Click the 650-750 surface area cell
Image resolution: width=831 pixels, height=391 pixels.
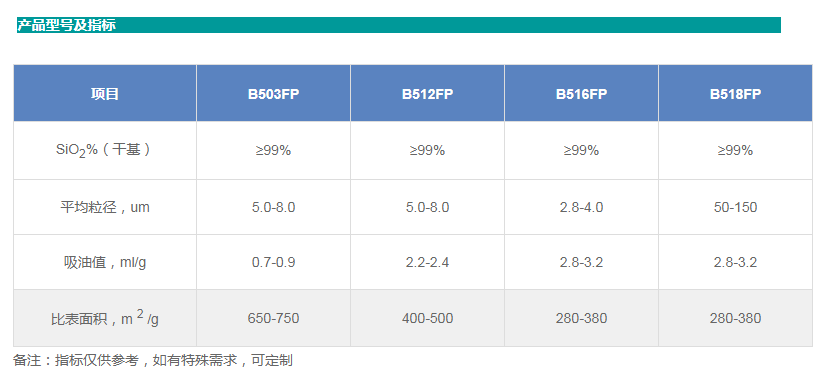tap(273, 318)
